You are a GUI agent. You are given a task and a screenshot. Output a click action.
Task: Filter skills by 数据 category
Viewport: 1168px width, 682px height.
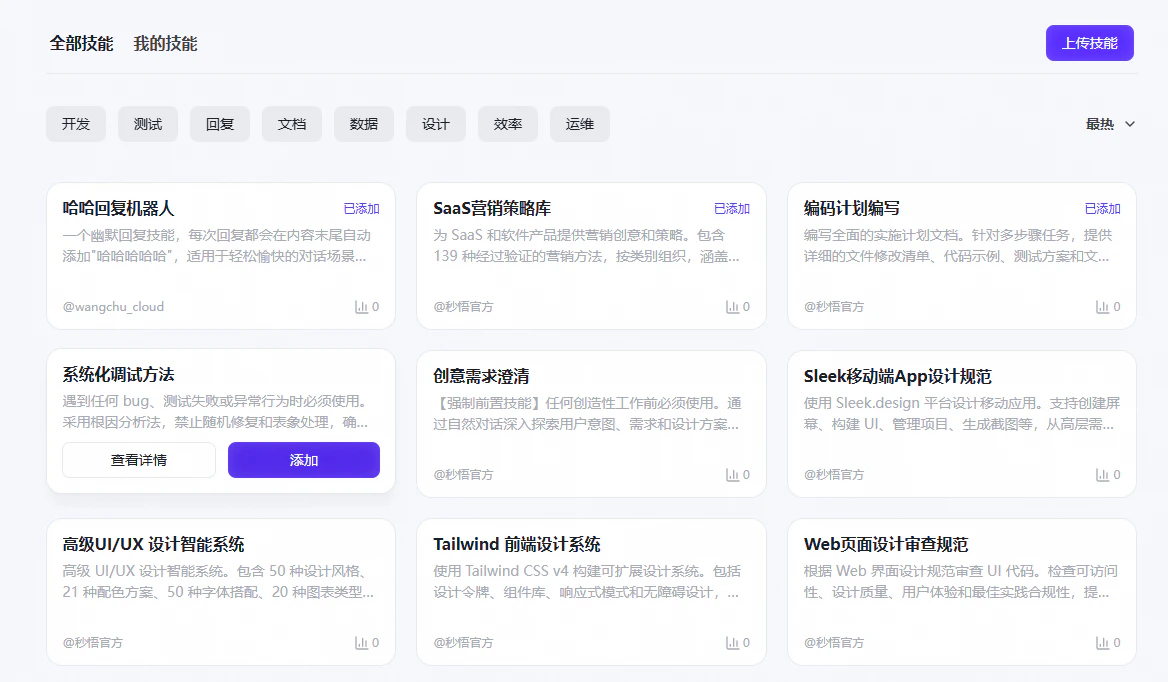point(364,124)
